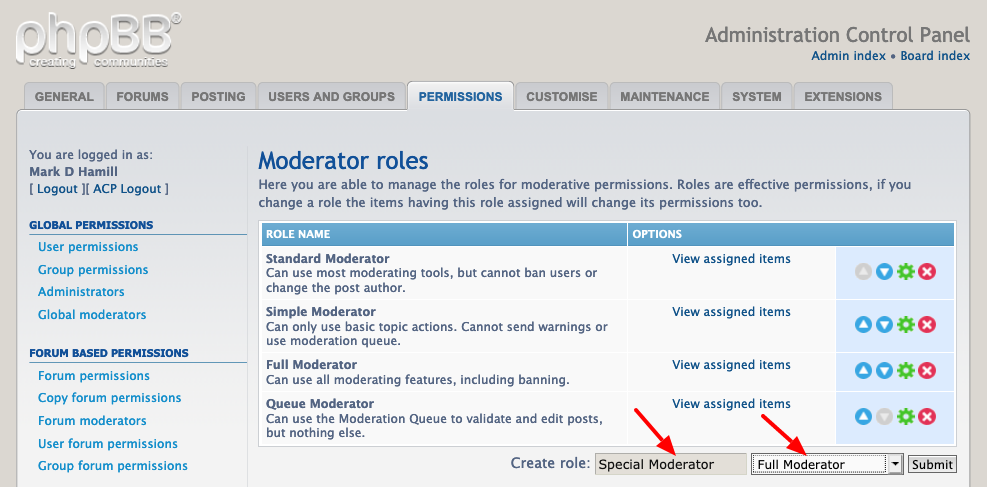Click the Create role name field
Viewport: 987px width, 487px height.
tap(670, 464)
